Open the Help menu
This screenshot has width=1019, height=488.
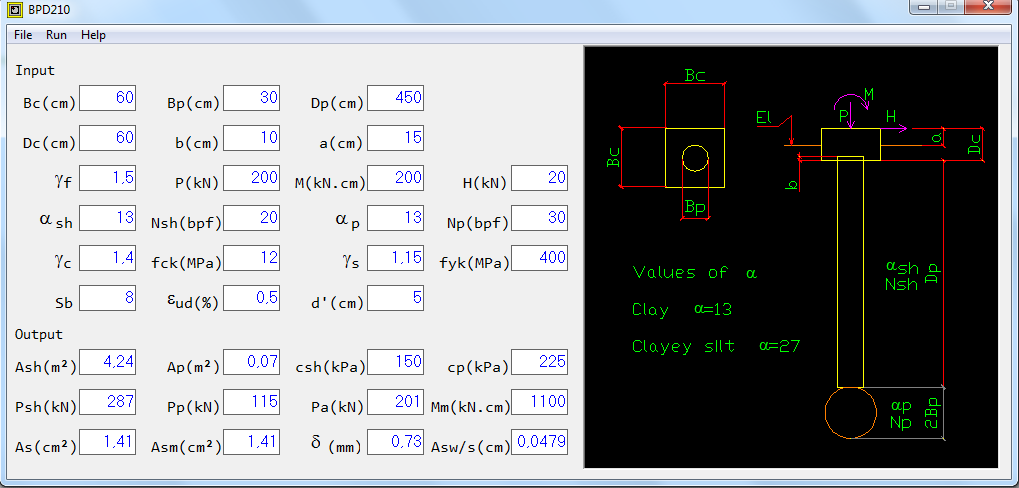tap(93, 35)
